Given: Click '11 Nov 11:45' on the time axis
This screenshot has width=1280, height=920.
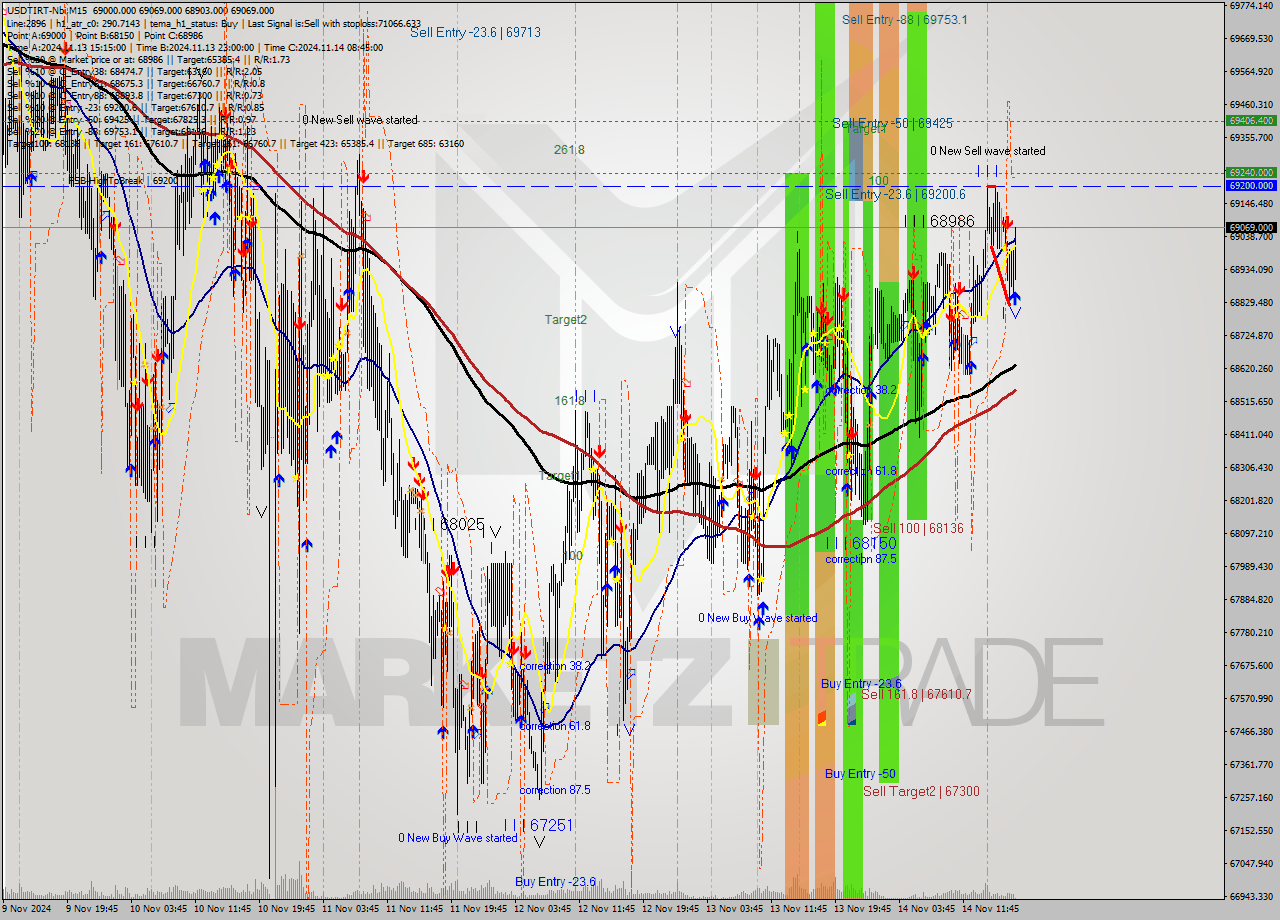Looking at the screenshot, I should pyautogui.click(x=414, y=910).
